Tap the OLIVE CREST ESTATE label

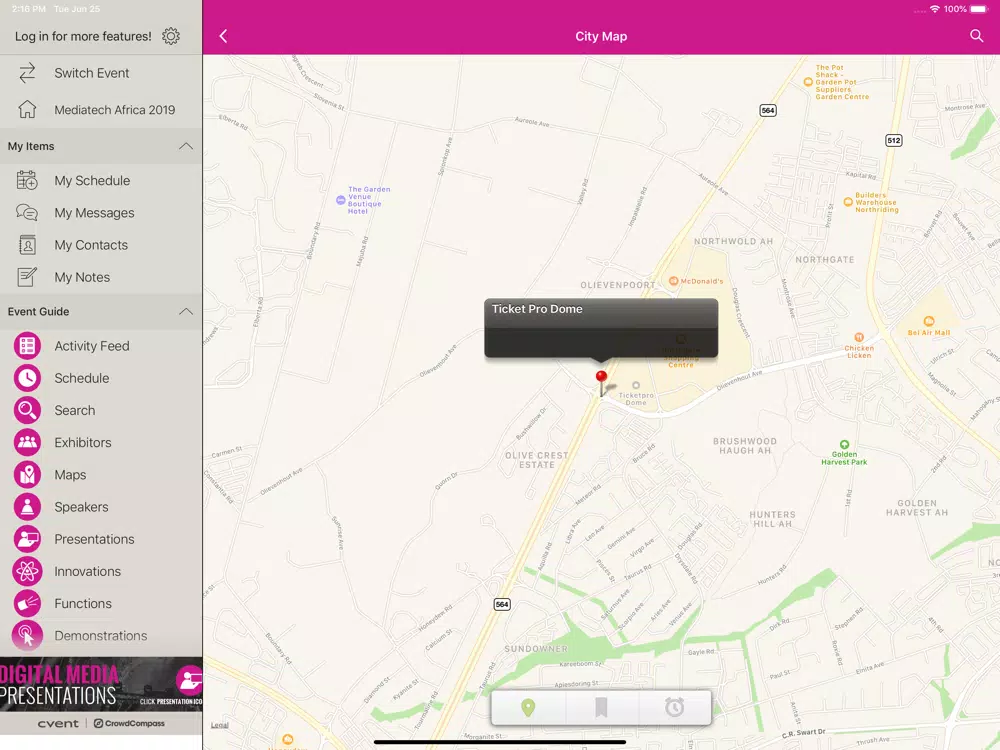click(536, 460)
